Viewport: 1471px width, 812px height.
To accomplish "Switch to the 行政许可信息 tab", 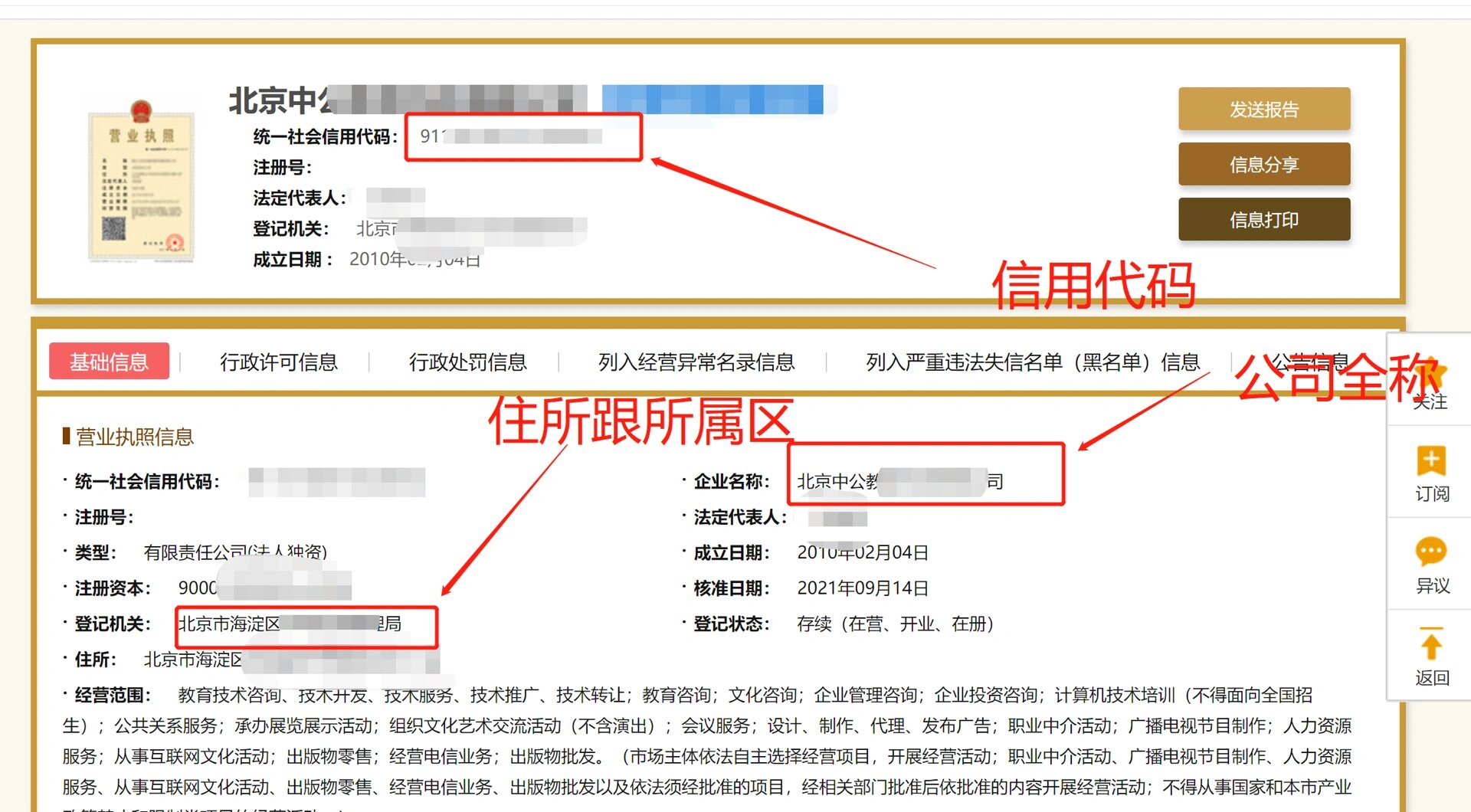I will coord(279,362).
